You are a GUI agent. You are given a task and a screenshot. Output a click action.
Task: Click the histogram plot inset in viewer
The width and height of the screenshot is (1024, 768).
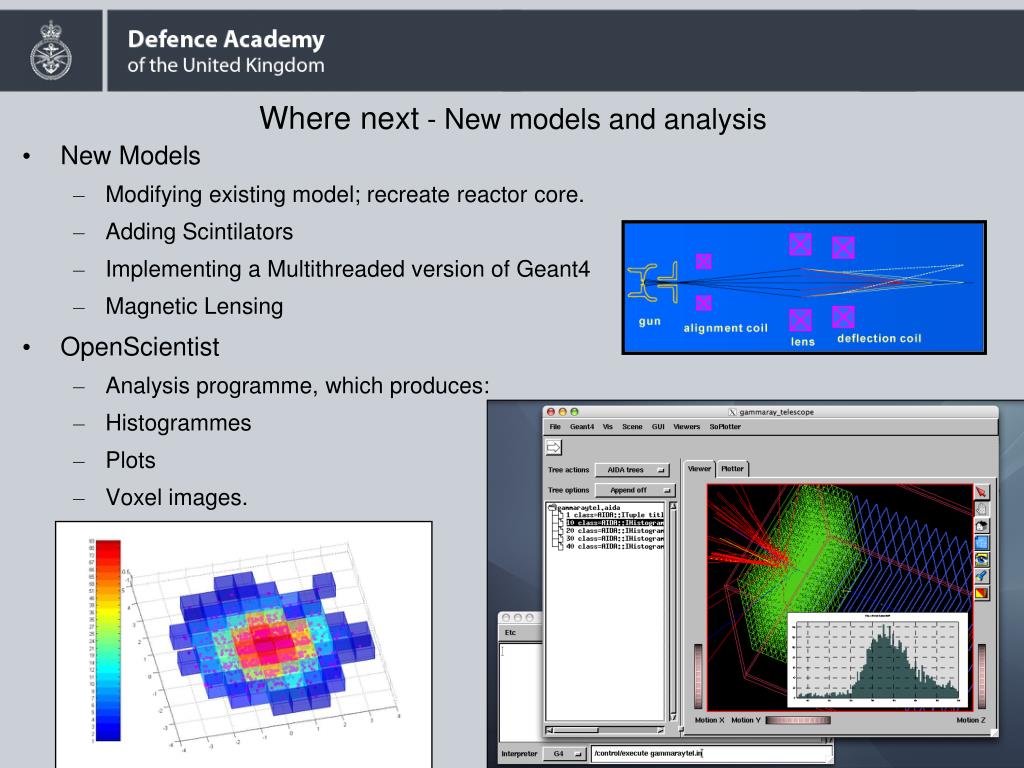click(877, 660)
